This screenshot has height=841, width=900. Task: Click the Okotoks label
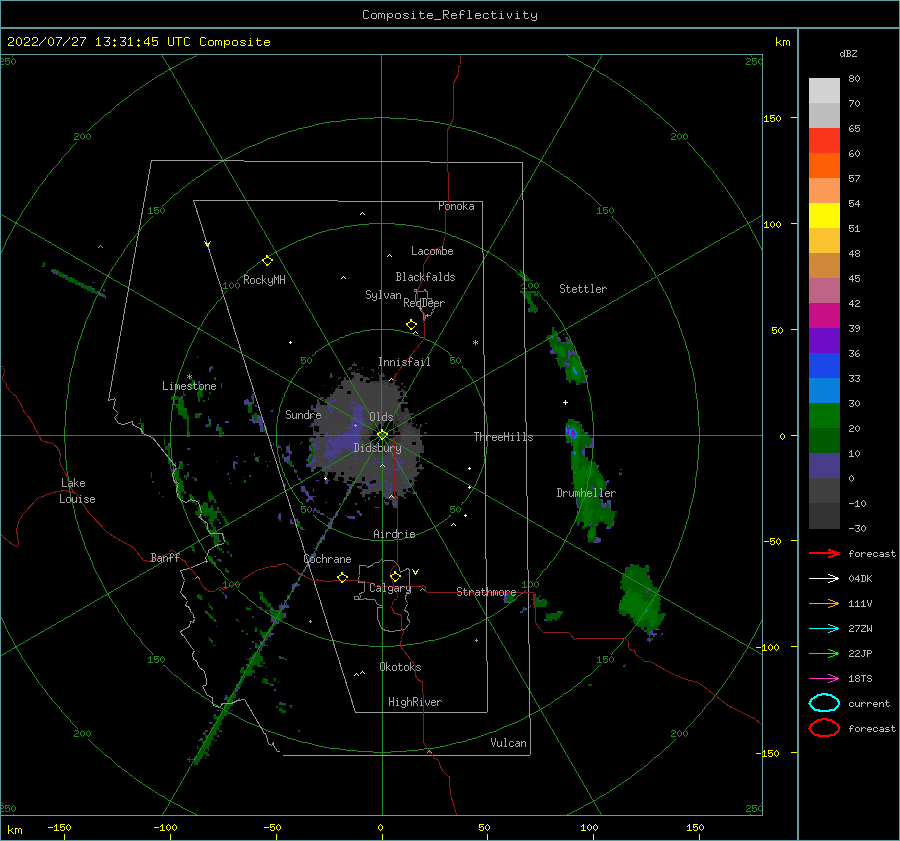(400, 667)
